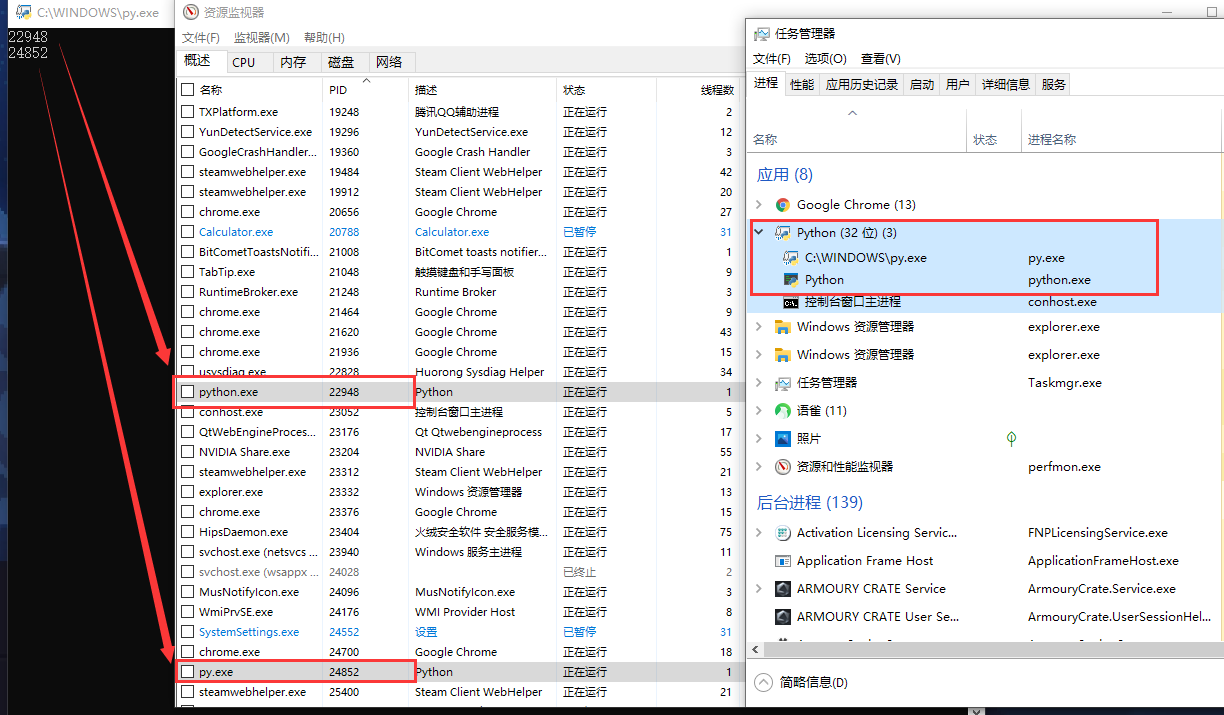
Task: Expand the 资源和性能监视器 row
Action: (x=759, y=467)
